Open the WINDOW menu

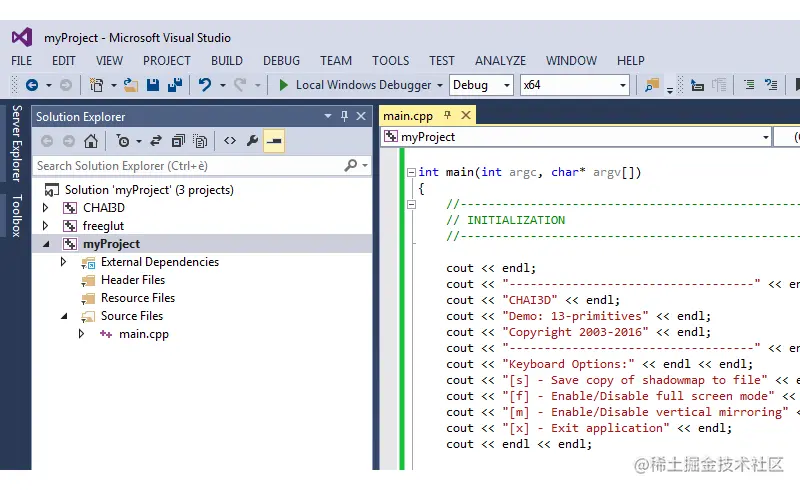point(571,61)
